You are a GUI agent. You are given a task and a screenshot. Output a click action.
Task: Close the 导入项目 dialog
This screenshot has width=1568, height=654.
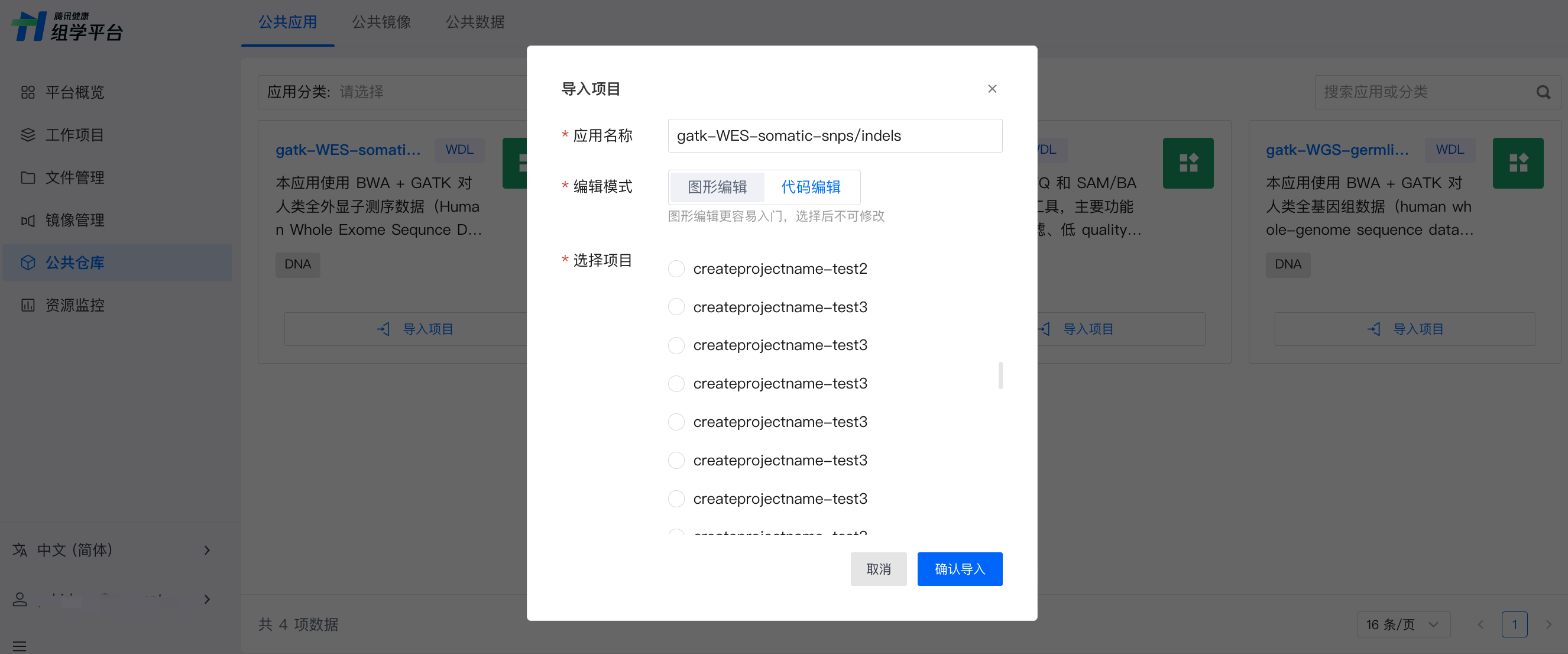pyautogui.click(x=992, y=89)
